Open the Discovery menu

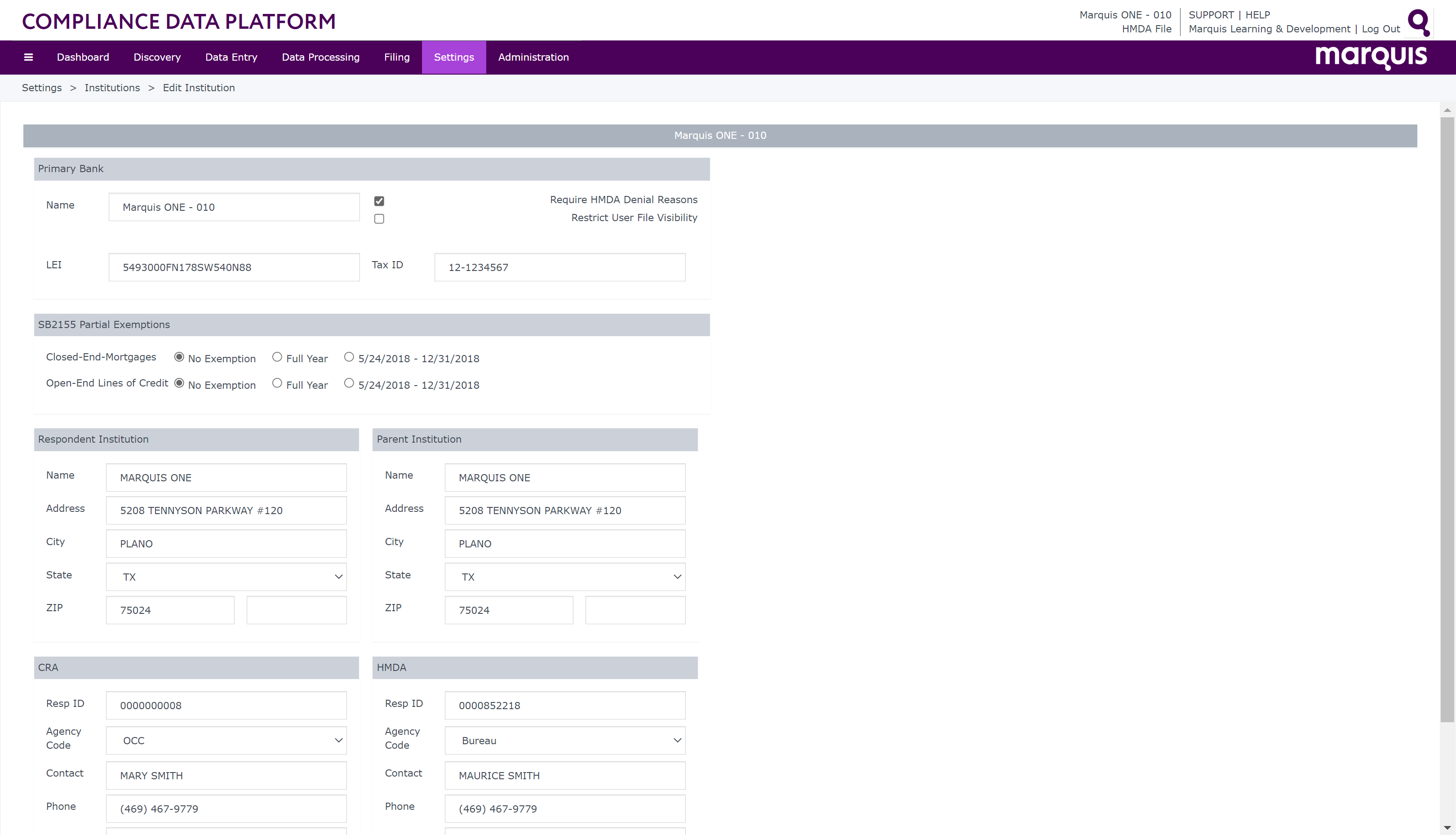(x=157, y=58)
